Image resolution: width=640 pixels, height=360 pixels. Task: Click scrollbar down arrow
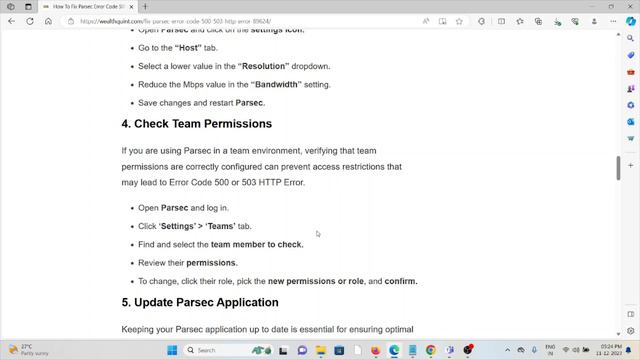(618, 334)
